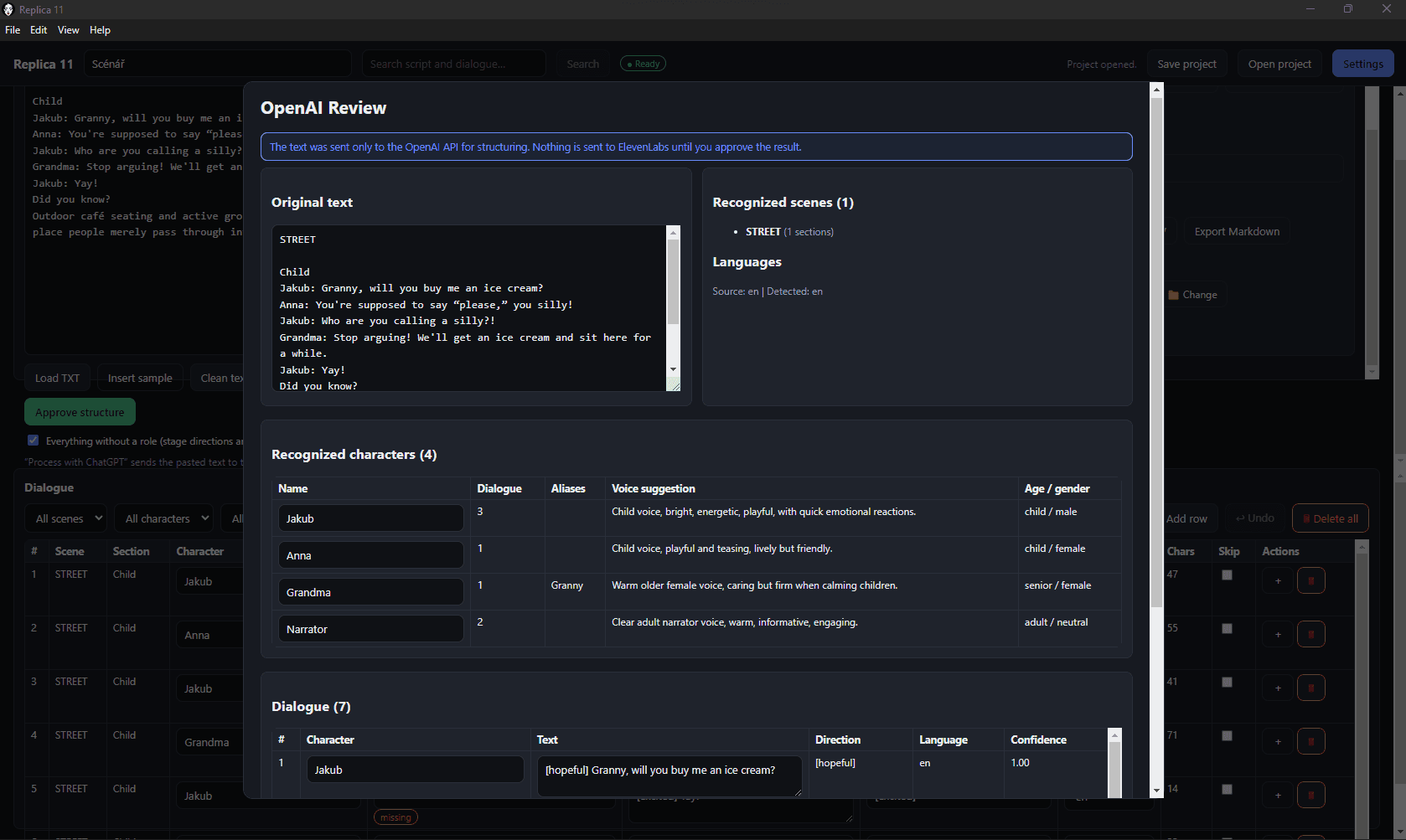The width and height of the screenshot is (1406, 840).
Task: Click the Change folder button
Action: click(1193, 295)
